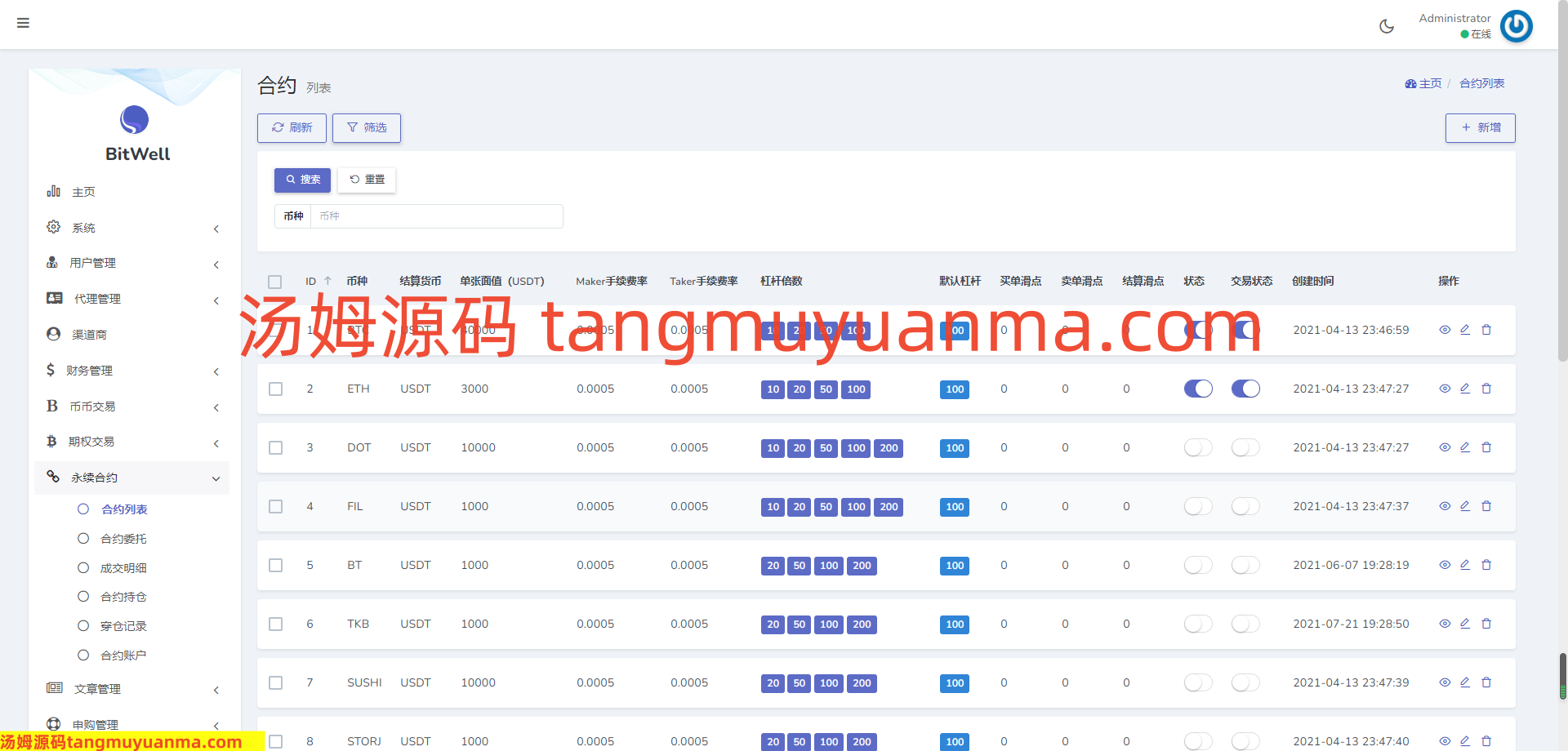Delete the FIL contract row
The width and height of the screenshot is (1568, 751).
(x=1486, y=506)
